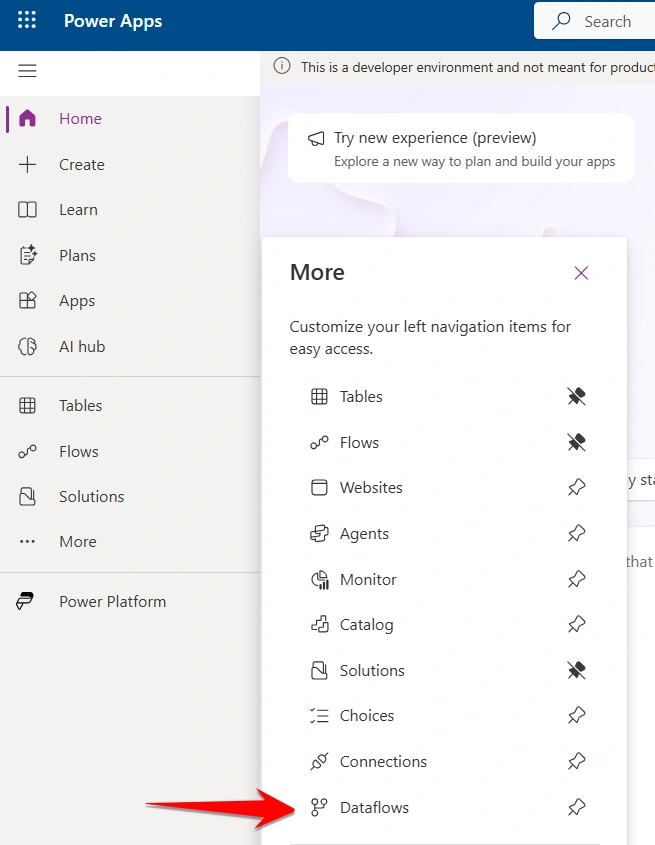Open Dataflows from More panel
This screenshot has height=845, width=655.
(x=374, y=807)
